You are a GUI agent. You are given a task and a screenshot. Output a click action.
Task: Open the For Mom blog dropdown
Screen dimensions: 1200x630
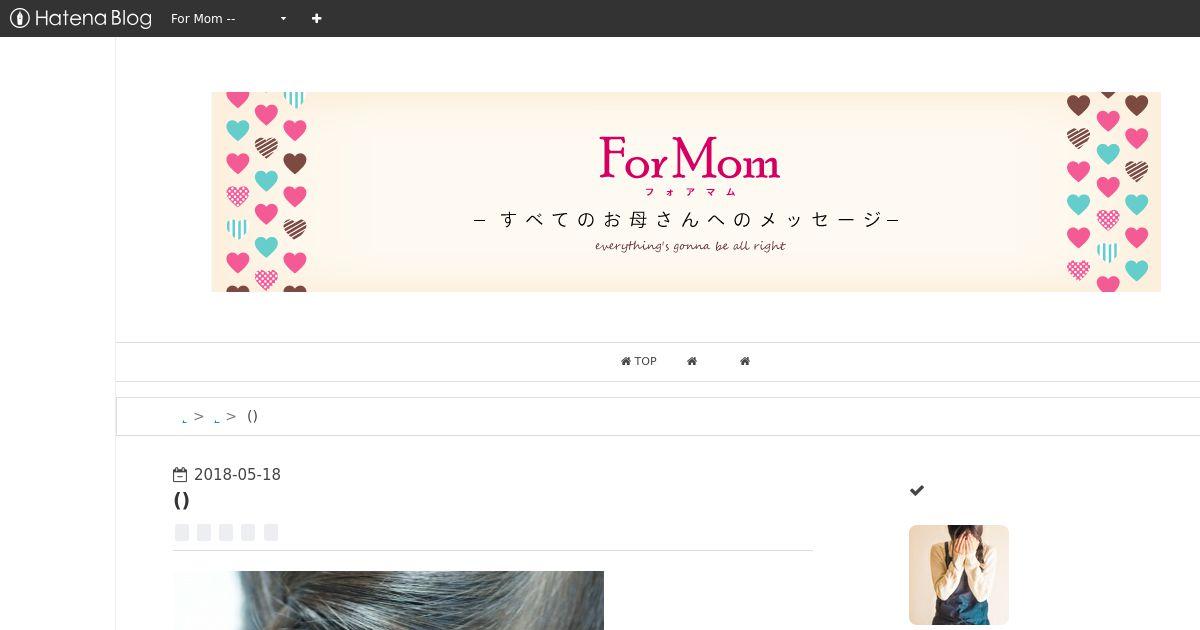pyautogui.click(x=228, y=18)
